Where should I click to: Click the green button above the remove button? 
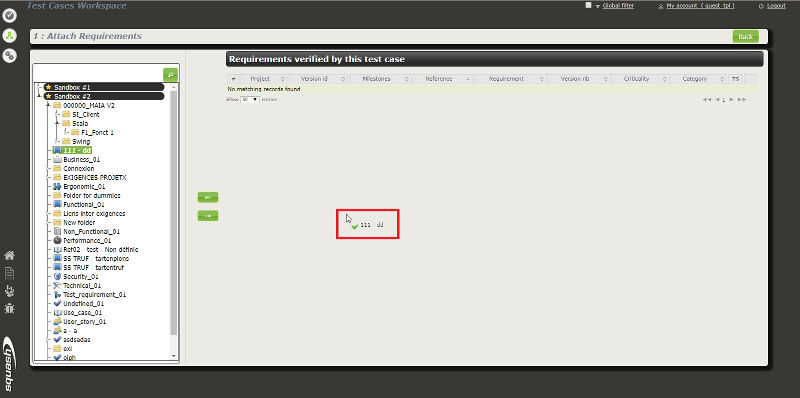click(x=208, y=197)
